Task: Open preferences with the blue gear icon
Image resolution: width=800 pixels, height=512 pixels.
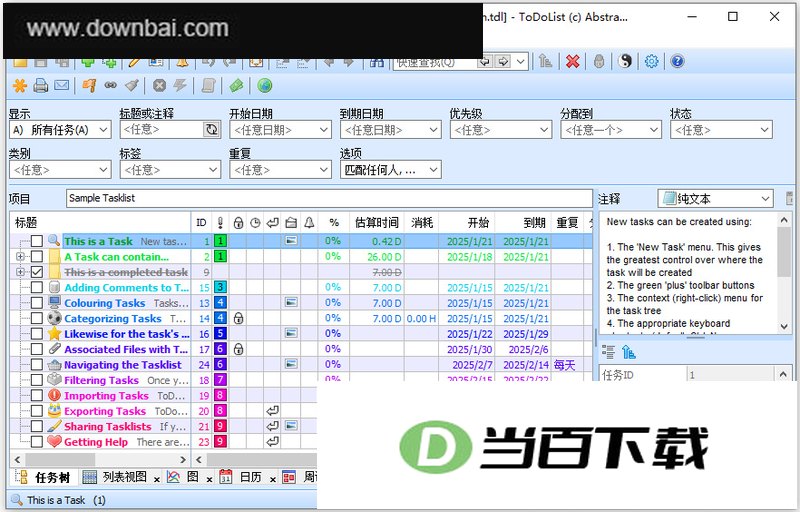Action: 652,62
